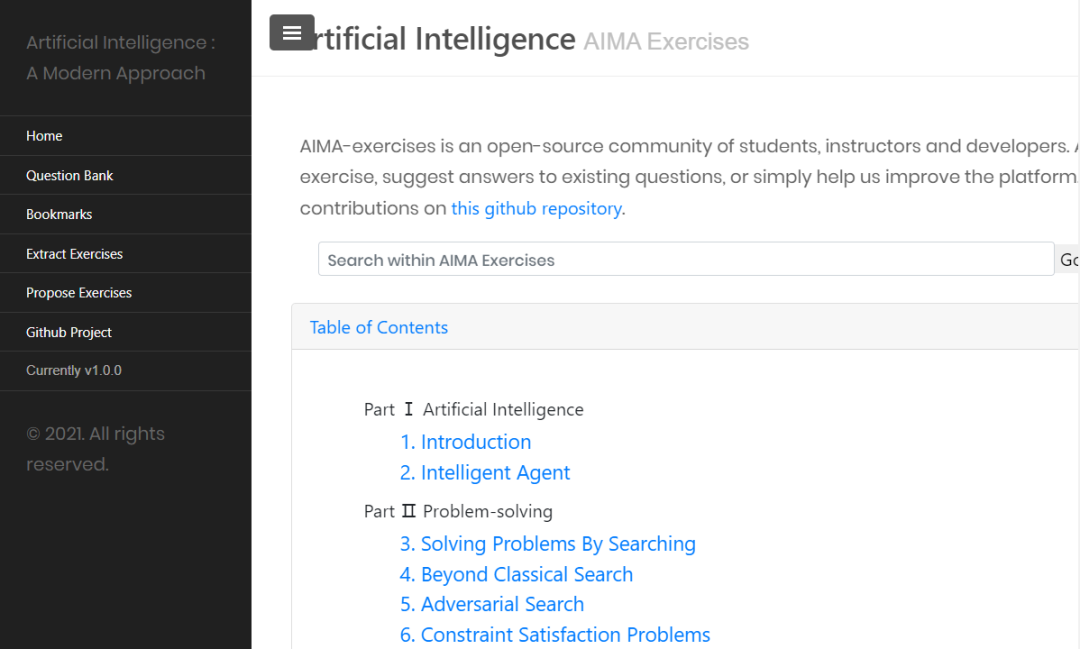Image resolution: width=1080 pixels, height=649 pixels.
Task: Open chapter 6. Constraint Satisfaction Problems
Action: [555, 635]
